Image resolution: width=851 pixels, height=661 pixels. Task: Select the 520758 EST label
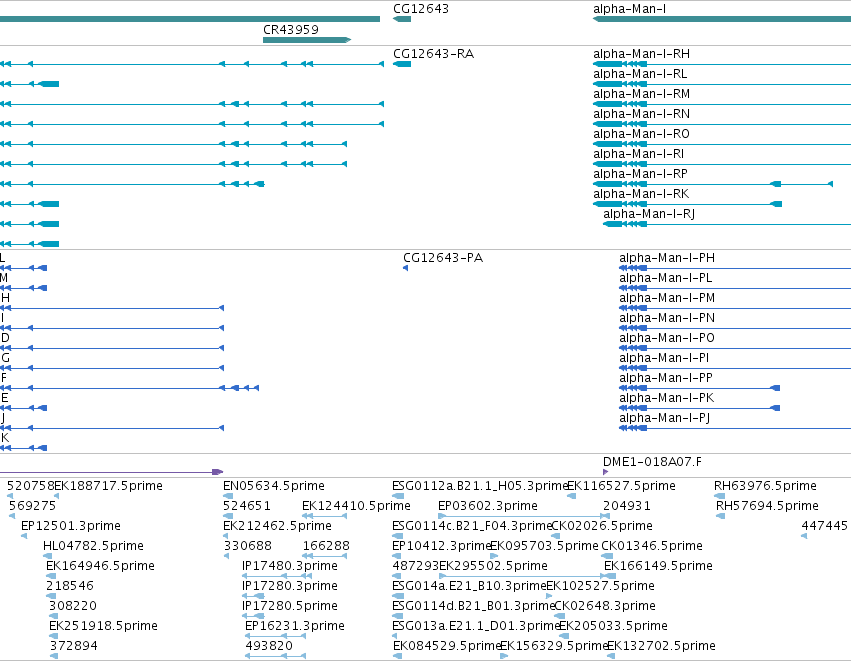[x=30, y=486]
